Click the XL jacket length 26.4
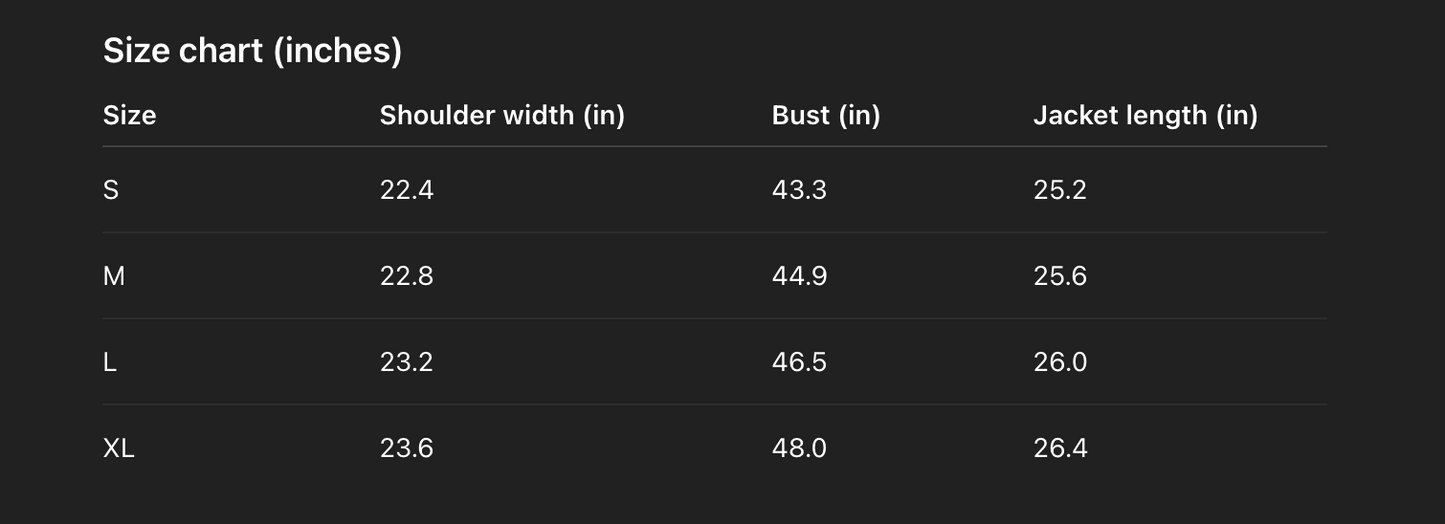 (1060, 448)
